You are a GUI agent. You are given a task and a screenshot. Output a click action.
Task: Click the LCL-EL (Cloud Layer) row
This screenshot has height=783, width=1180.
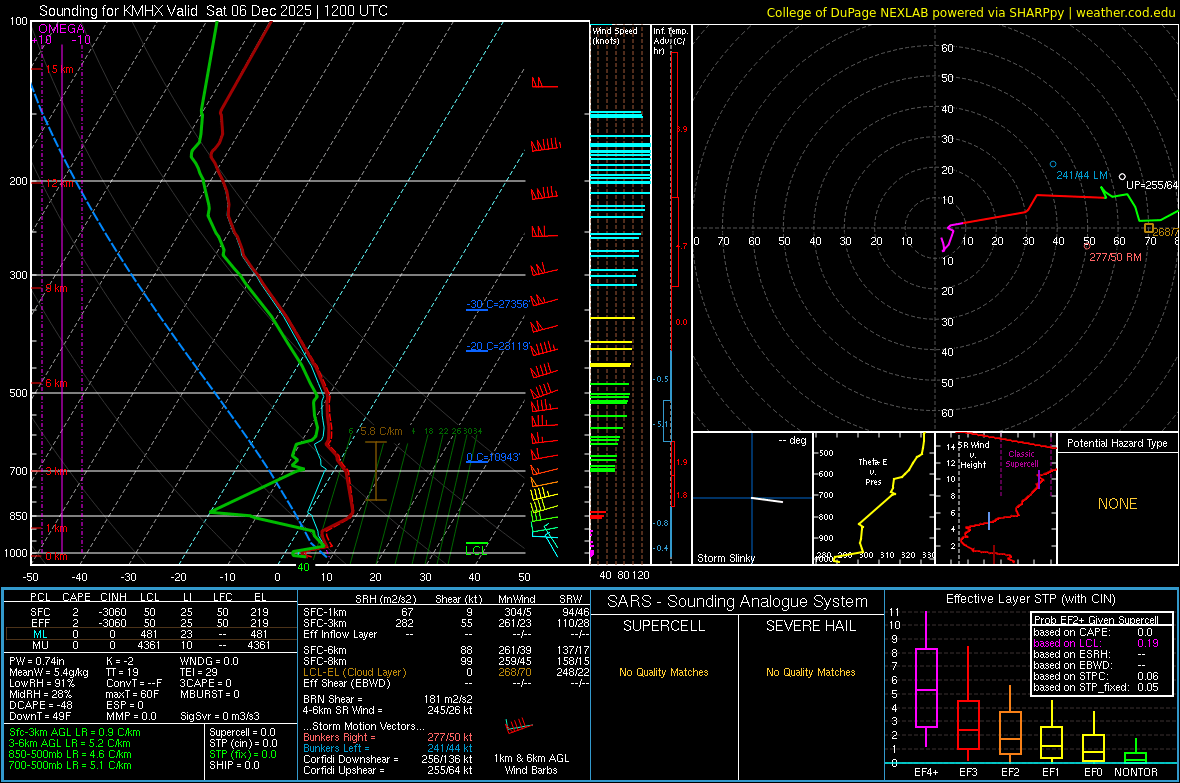click(446, 672)
